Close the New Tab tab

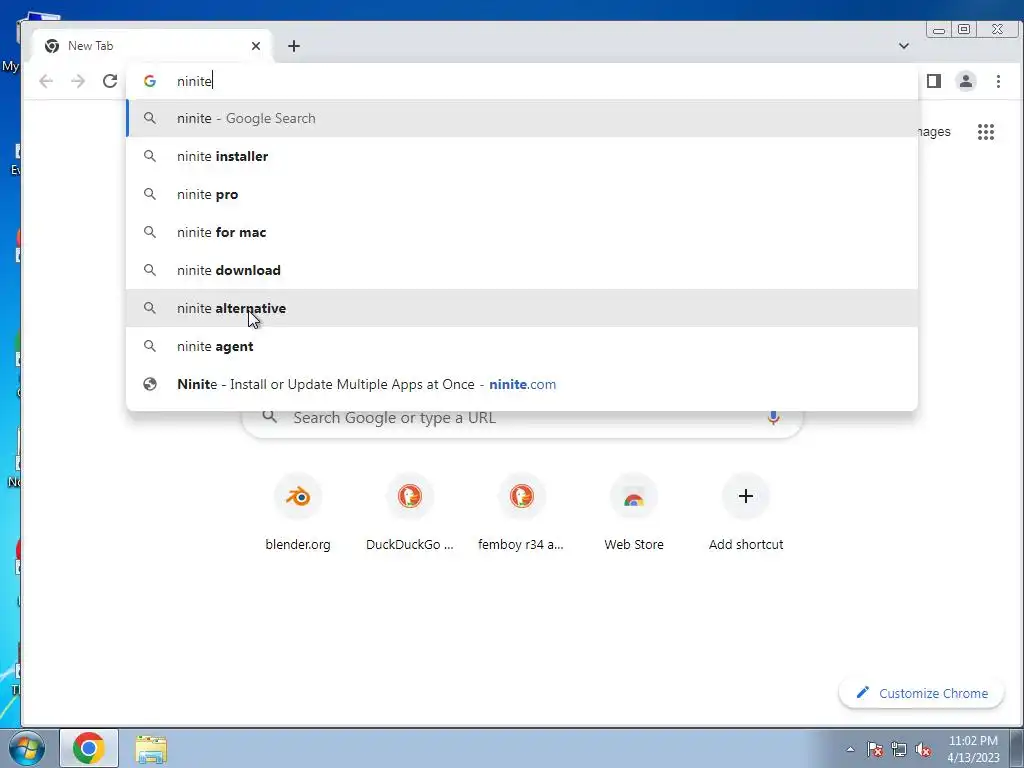pyautogui.click(x=256, y=46)
